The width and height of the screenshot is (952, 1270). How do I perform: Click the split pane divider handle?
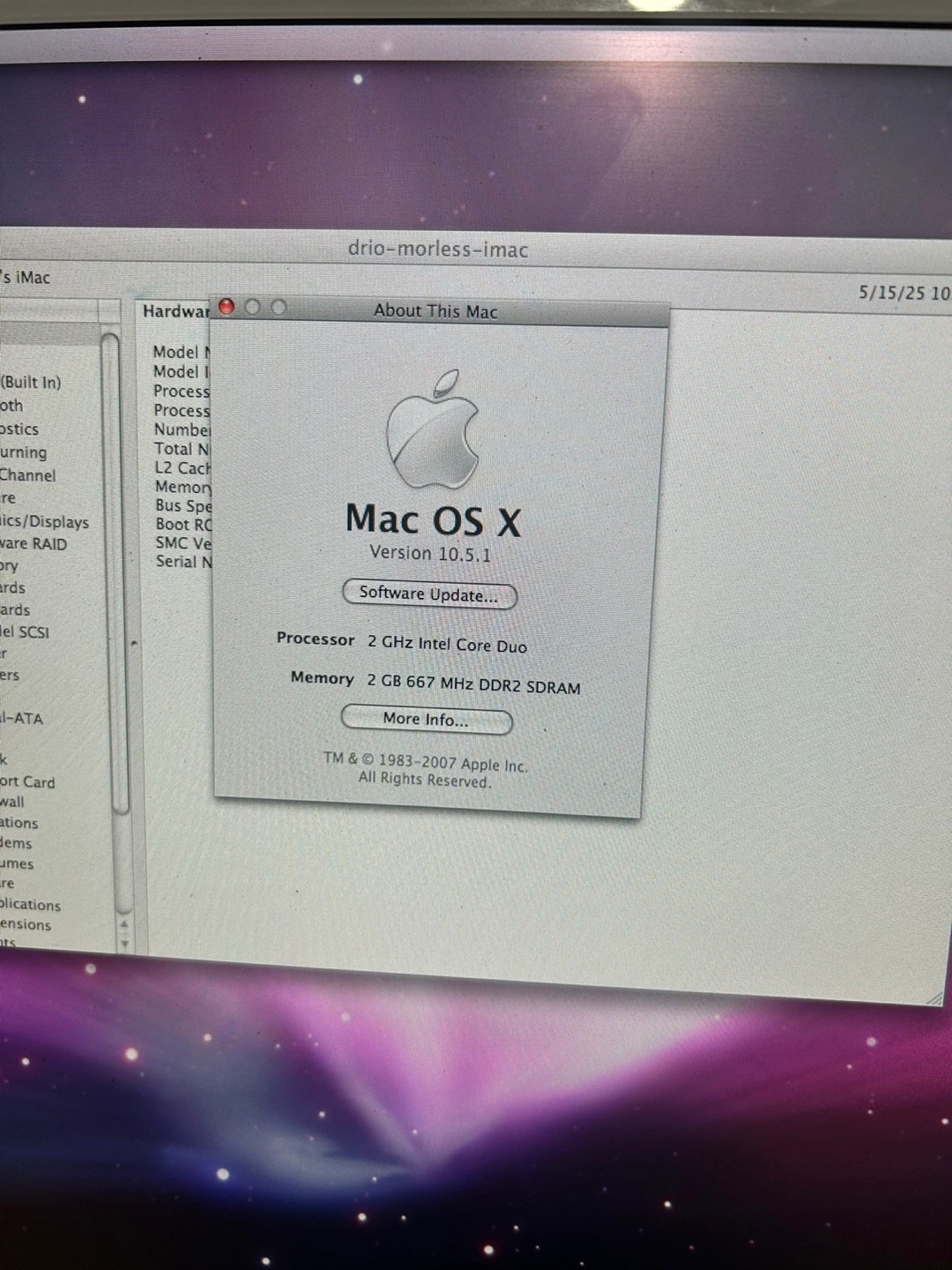[133, 643]
